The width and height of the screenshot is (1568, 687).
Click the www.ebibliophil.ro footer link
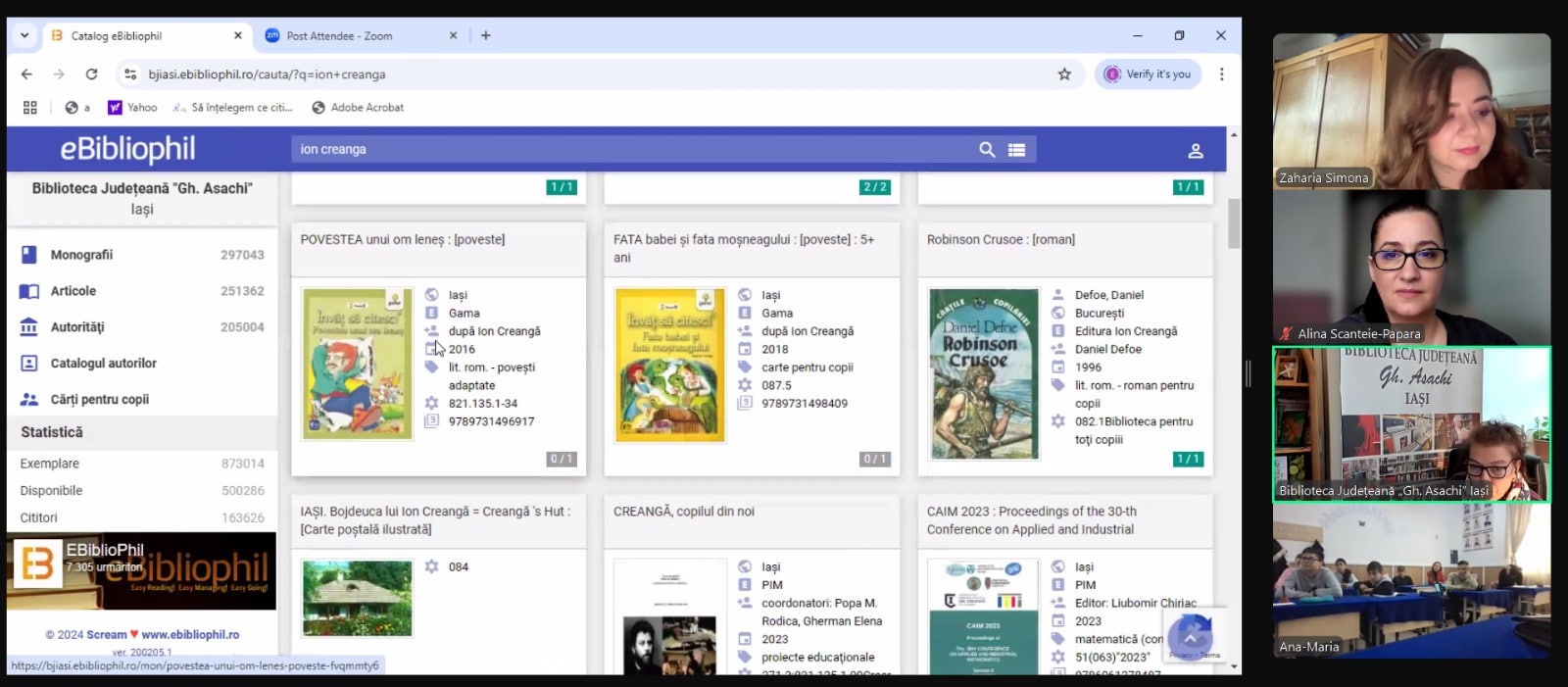(190, 635)
